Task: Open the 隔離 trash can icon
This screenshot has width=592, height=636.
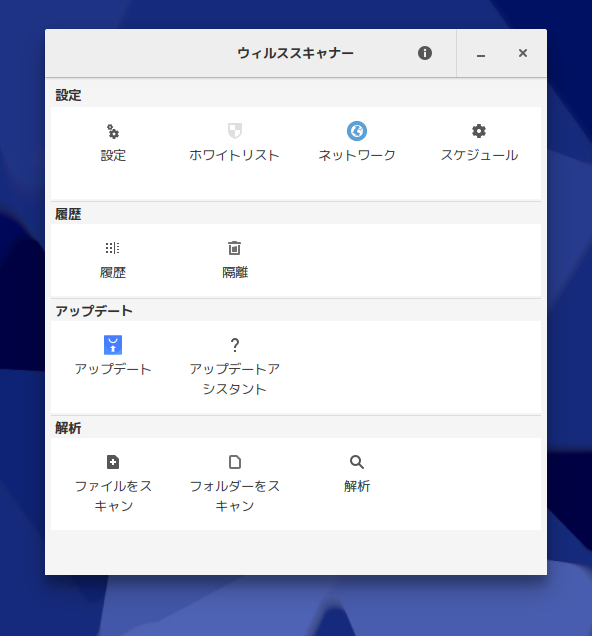Action: (235, 248)
